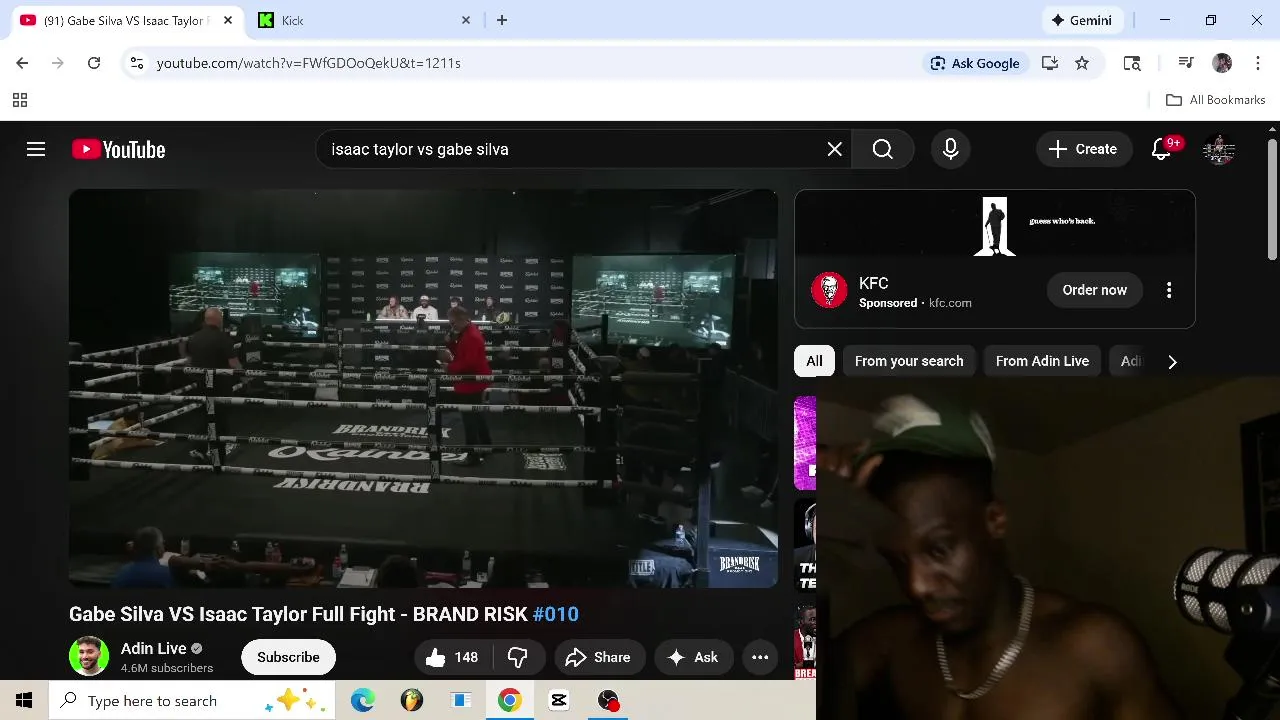This screenshot has height=720, width=1280.
Task: Open FL Studio from the taskbar
Action: 411,701
